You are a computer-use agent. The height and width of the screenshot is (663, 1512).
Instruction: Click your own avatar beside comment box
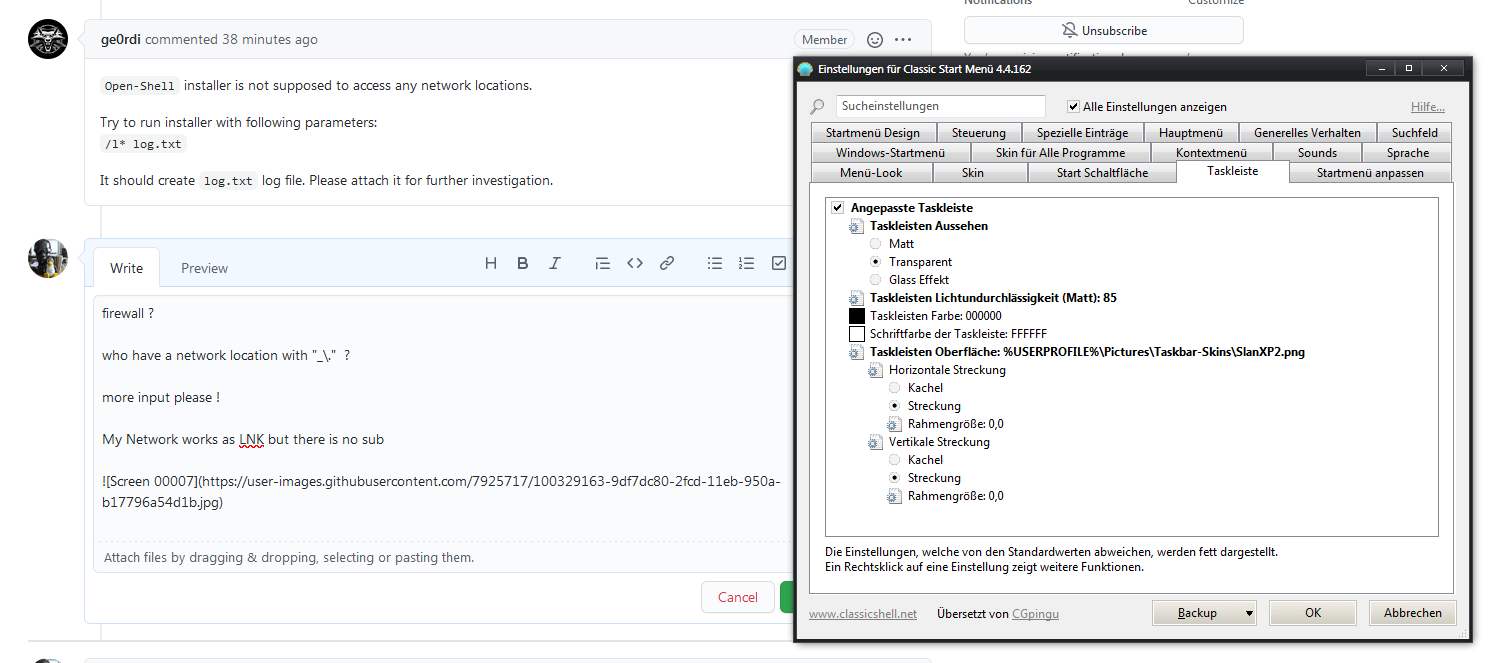48,258
